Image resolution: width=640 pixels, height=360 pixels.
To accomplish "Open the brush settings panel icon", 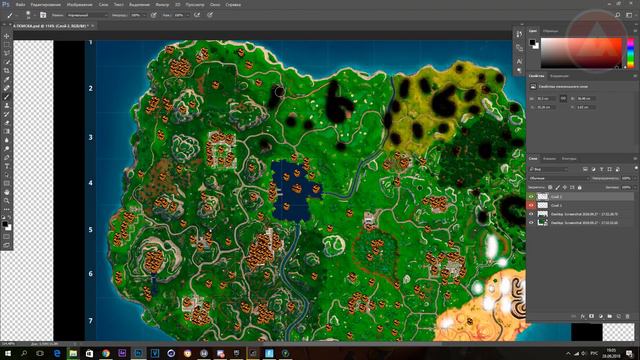I will [x=43, y=15].
